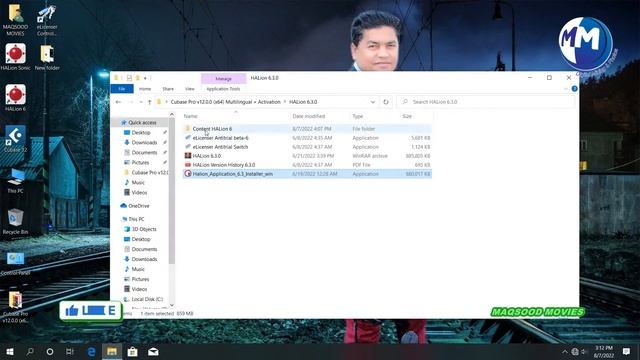Click Search HALion 6.3.0 field
The width and height of the screenshot is (640, 360).
pyautogui.click(x=486, y=102)
